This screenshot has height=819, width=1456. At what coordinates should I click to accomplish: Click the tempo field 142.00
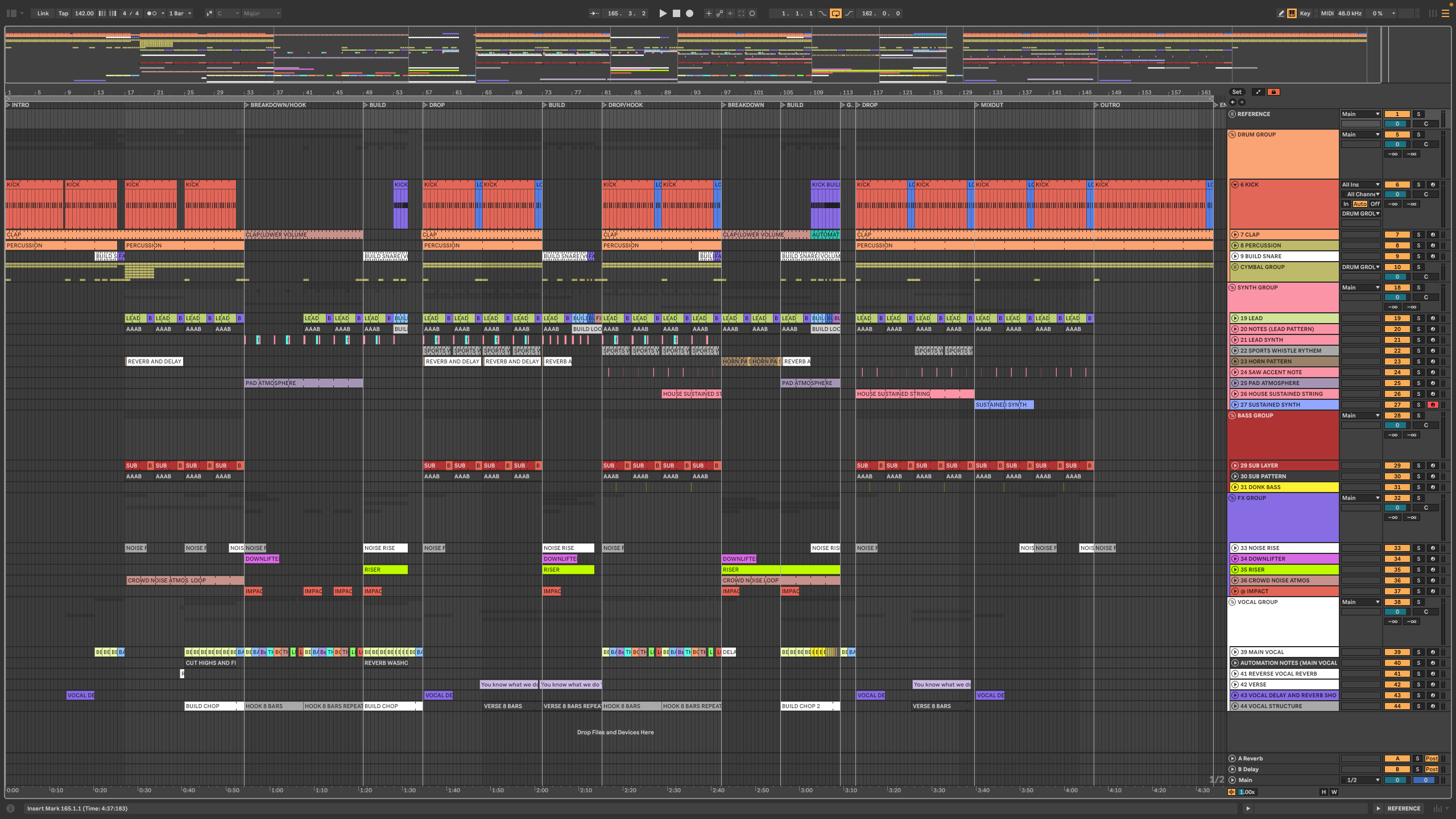[x=84, y=13]
